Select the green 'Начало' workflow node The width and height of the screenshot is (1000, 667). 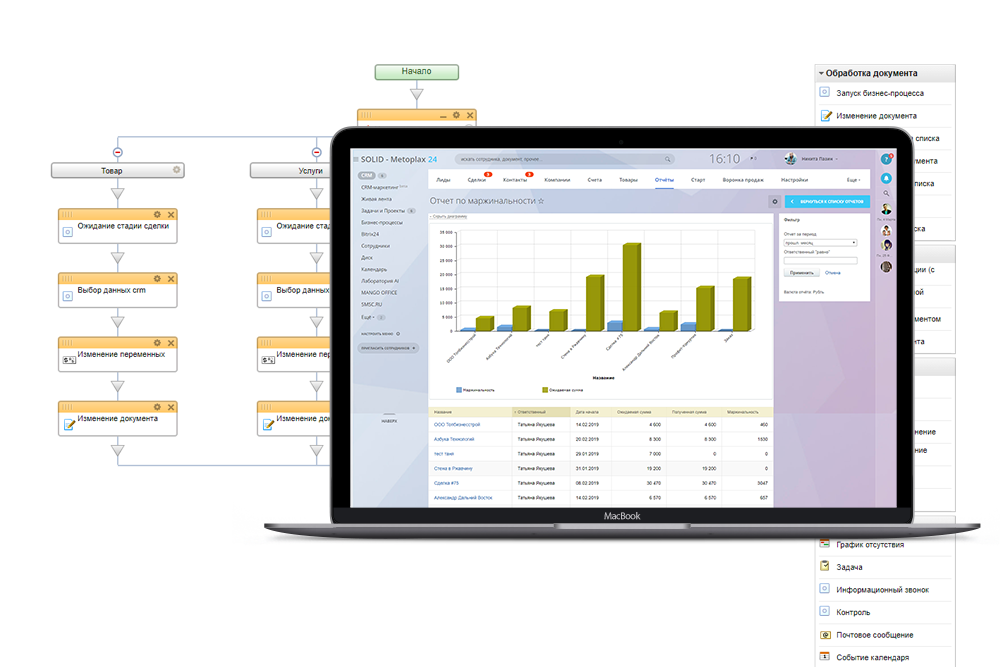pos(416,71)
